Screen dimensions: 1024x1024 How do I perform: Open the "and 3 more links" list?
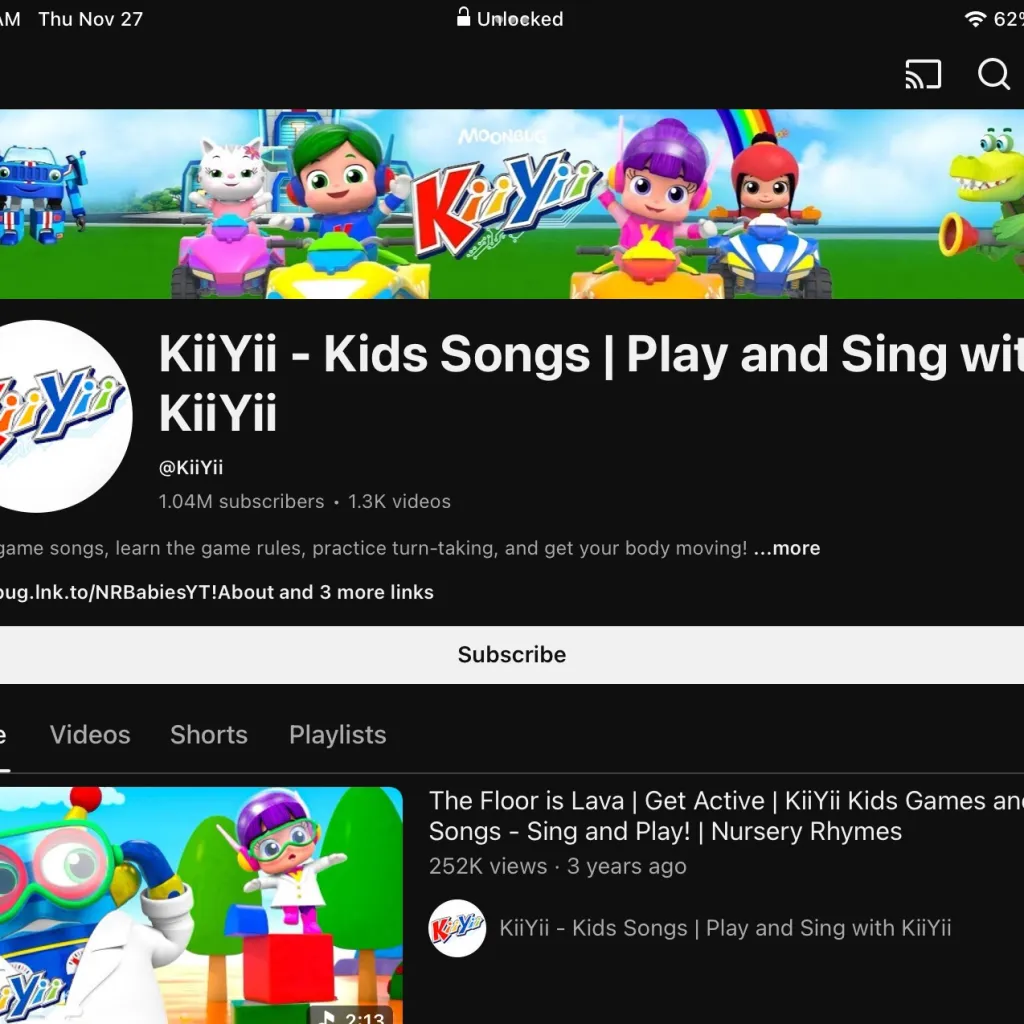[x=357, y=592]
